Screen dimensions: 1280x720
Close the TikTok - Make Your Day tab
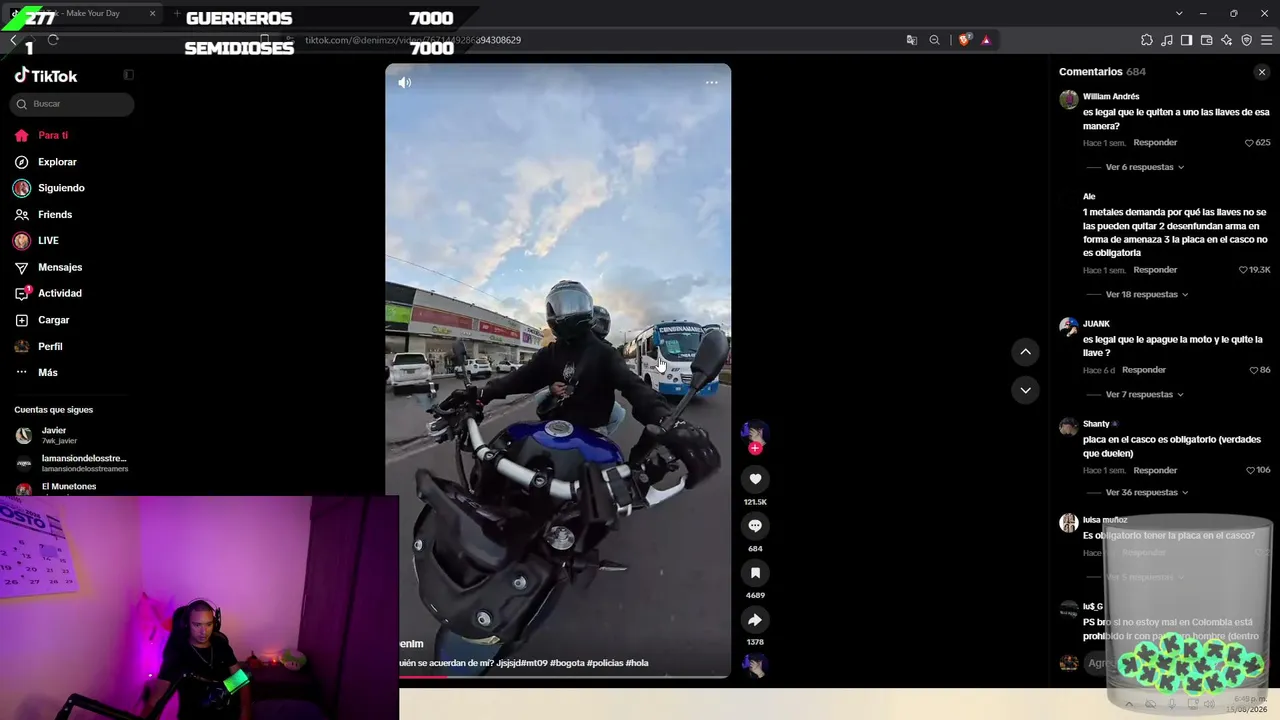153,14
